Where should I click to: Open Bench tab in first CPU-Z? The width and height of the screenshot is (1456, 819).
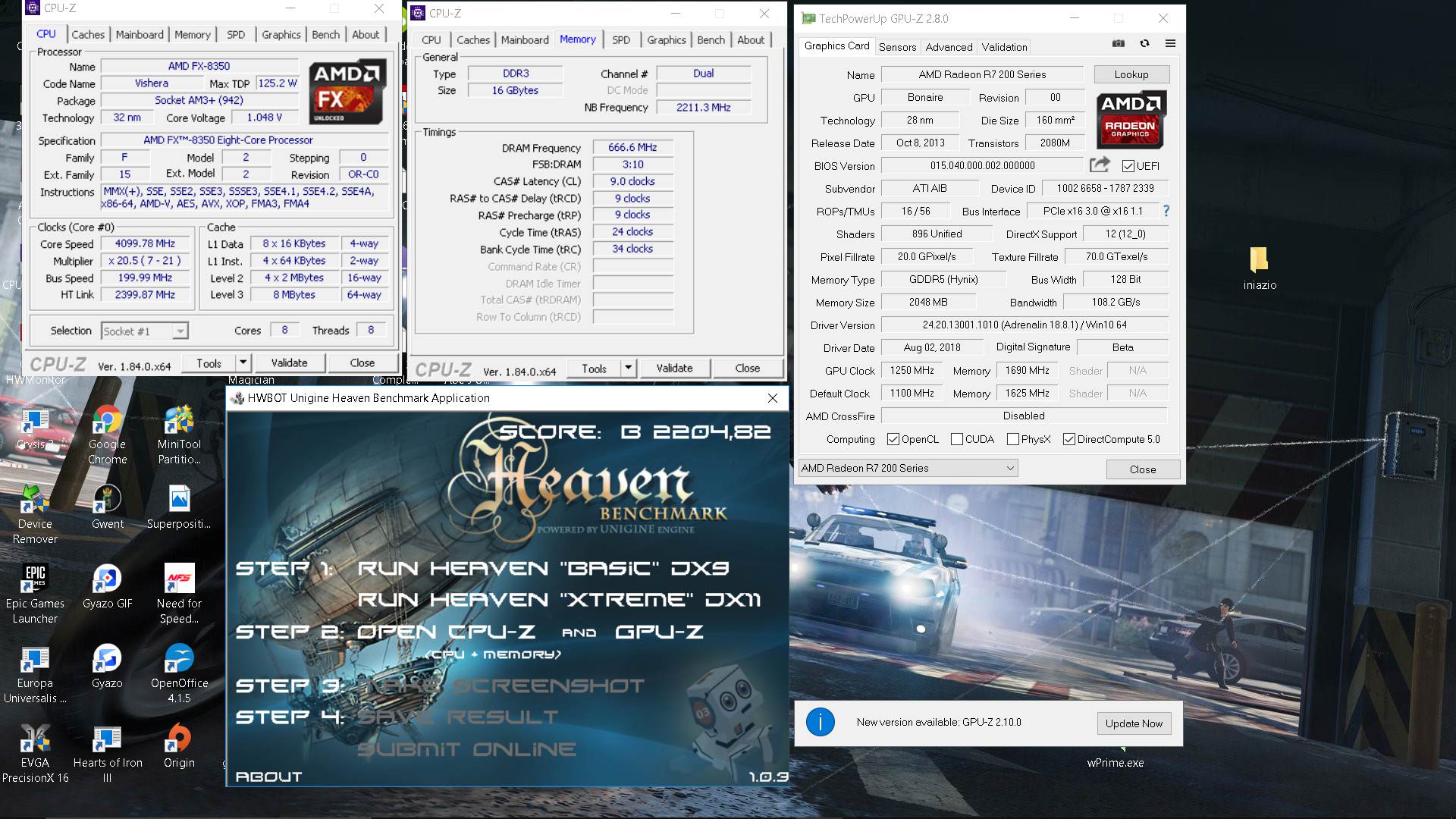click(x=326, y=34)
